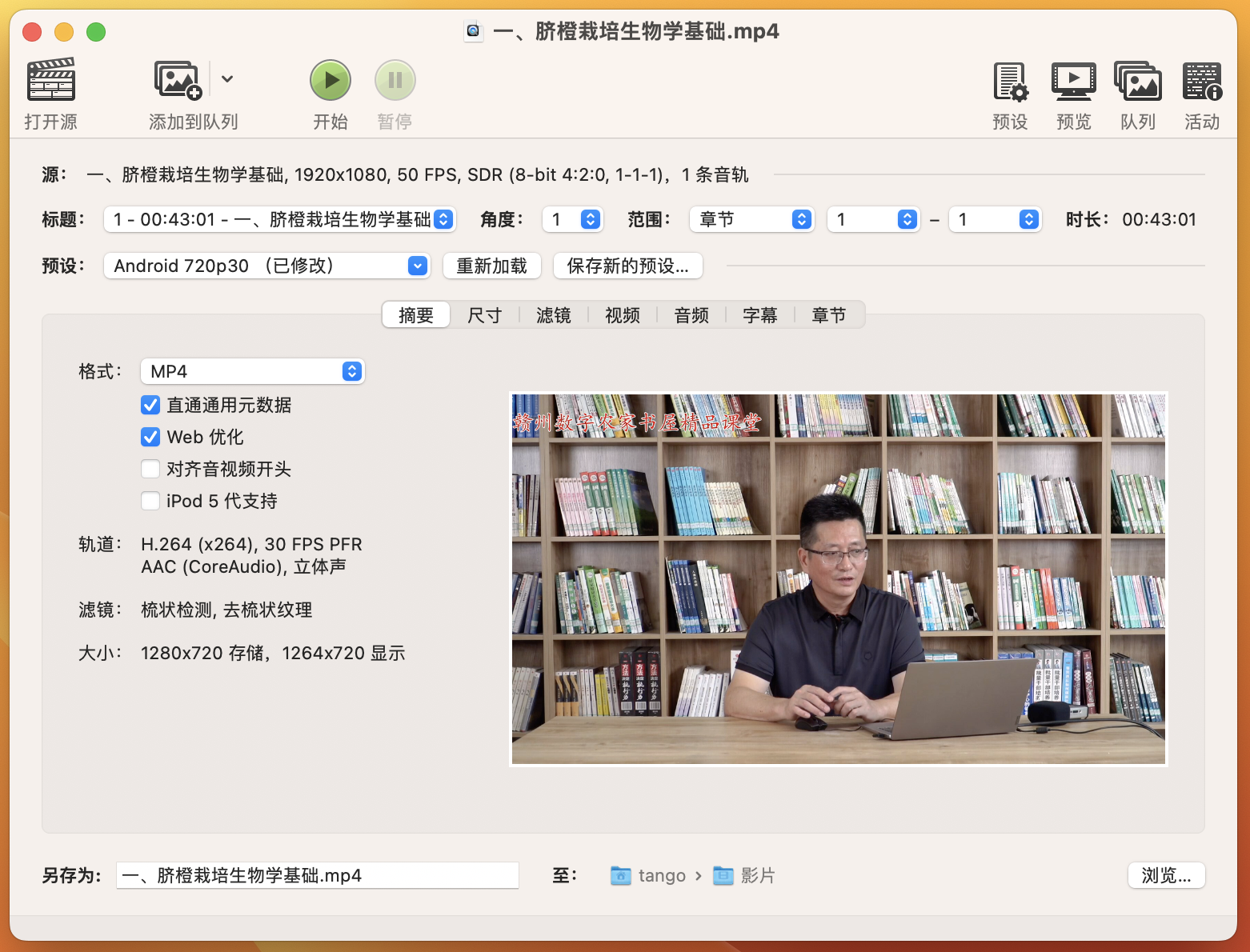切换到字幕选项卡
Viewport: 1250px width, 952px height.
(x=759, y=314)
